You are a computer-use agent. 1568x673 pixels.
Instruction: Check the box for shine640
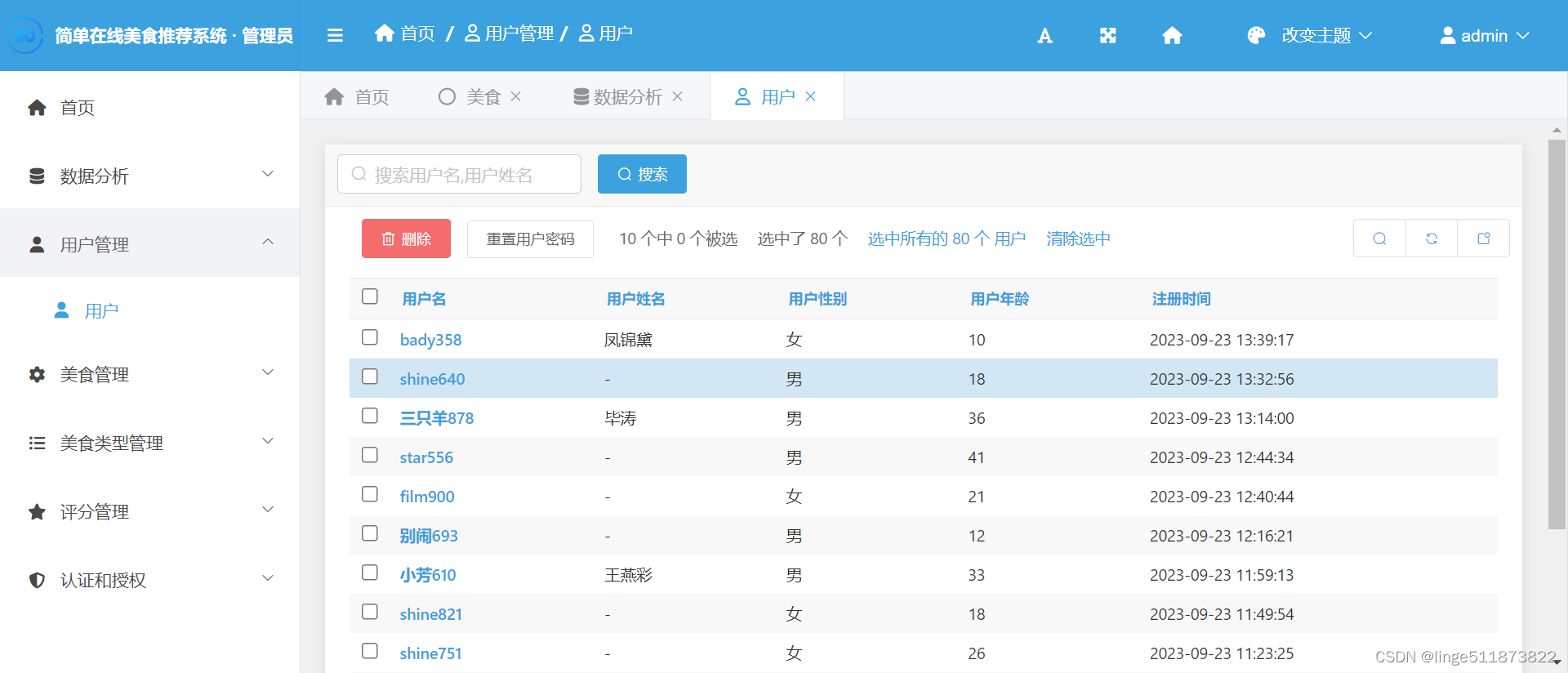click(x=370, y=377)
